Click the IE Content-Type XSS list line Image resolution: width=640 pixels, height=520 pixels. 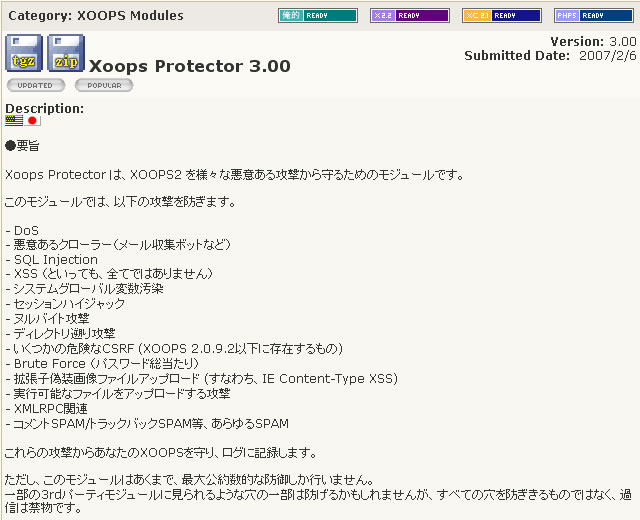pos(202,379)
